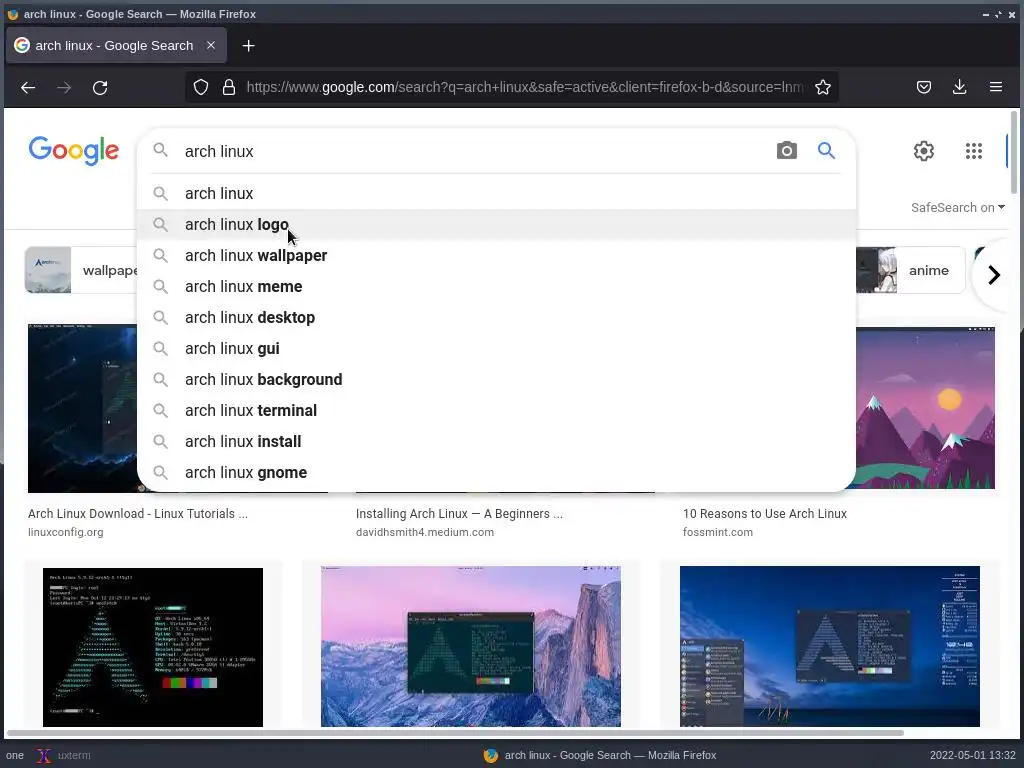Image resolution: width=1024 pixels, height=768 pixels.
Task: Open black terminal neofetch image thumbnail
Action: coord(153,647)
